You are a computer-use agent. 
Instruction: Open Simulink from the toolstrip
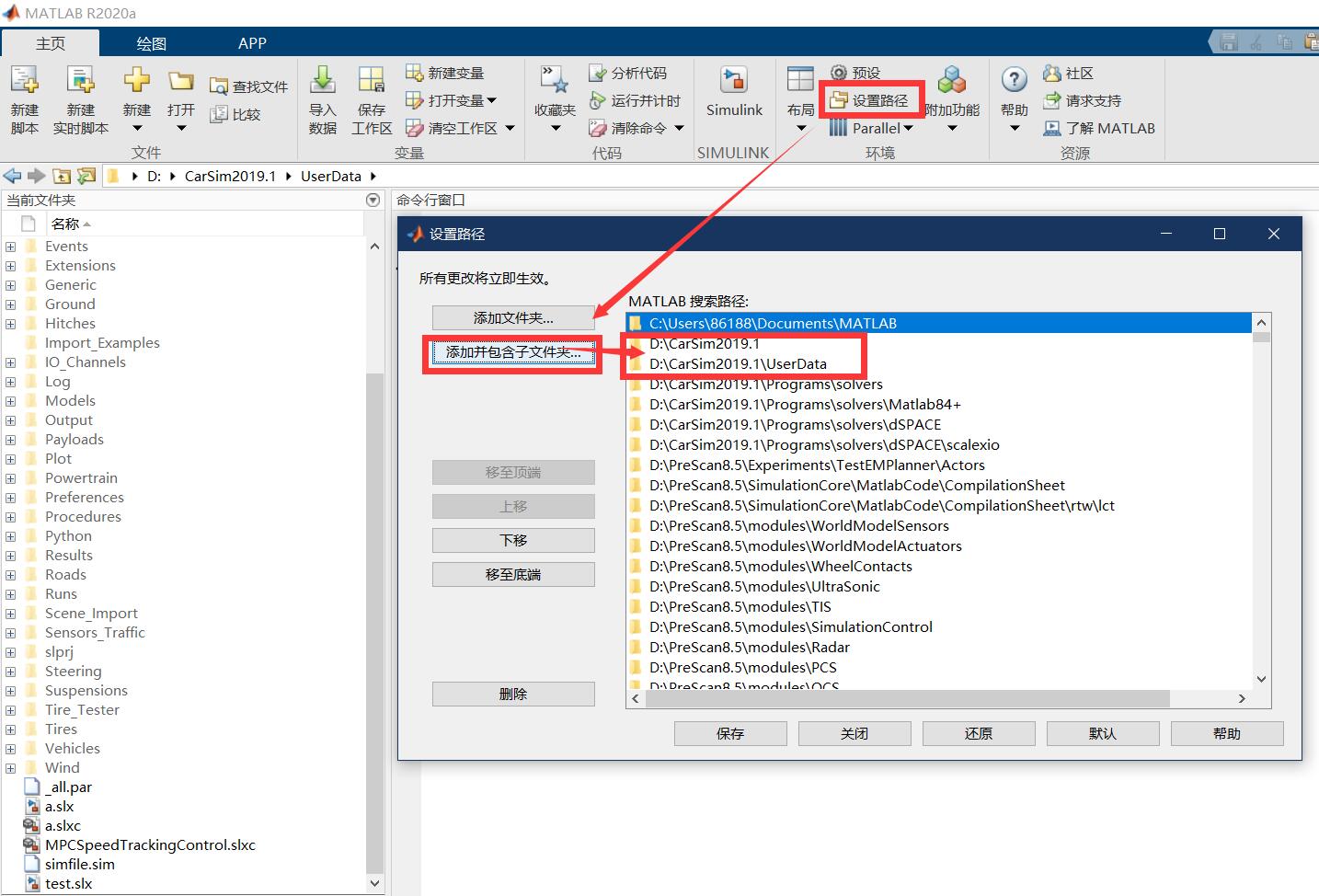(734, 92)
